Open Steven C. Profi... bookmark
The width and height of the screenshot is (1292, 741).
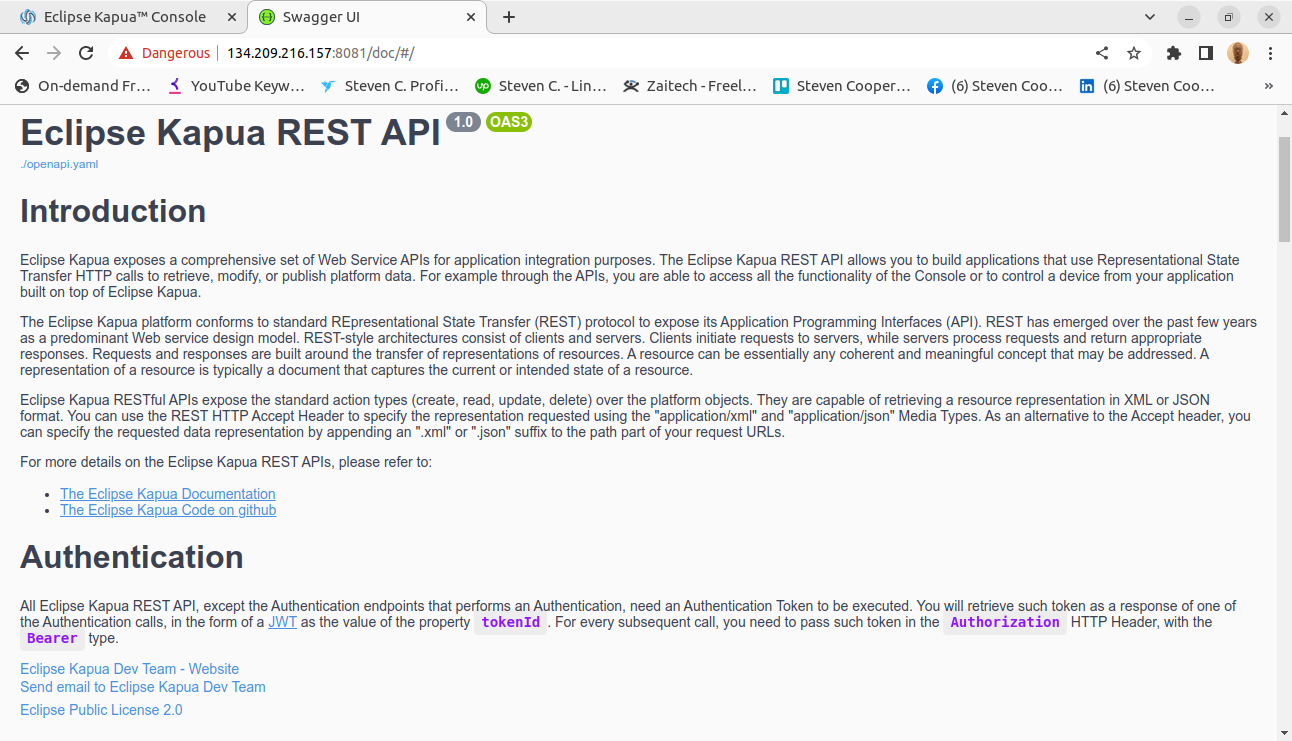390,86
